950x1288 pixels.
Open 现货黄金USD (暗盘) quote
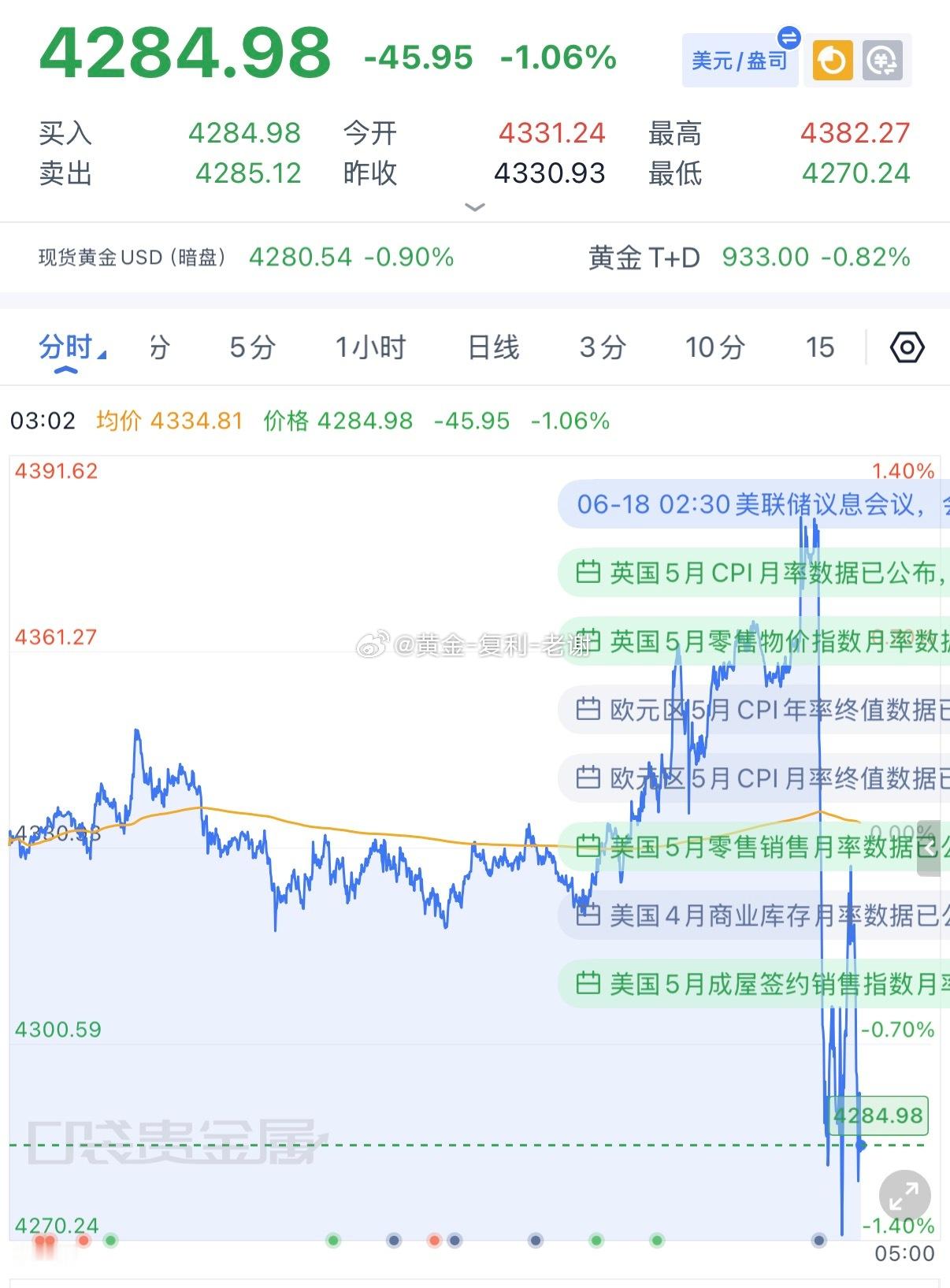coord(246,257)
